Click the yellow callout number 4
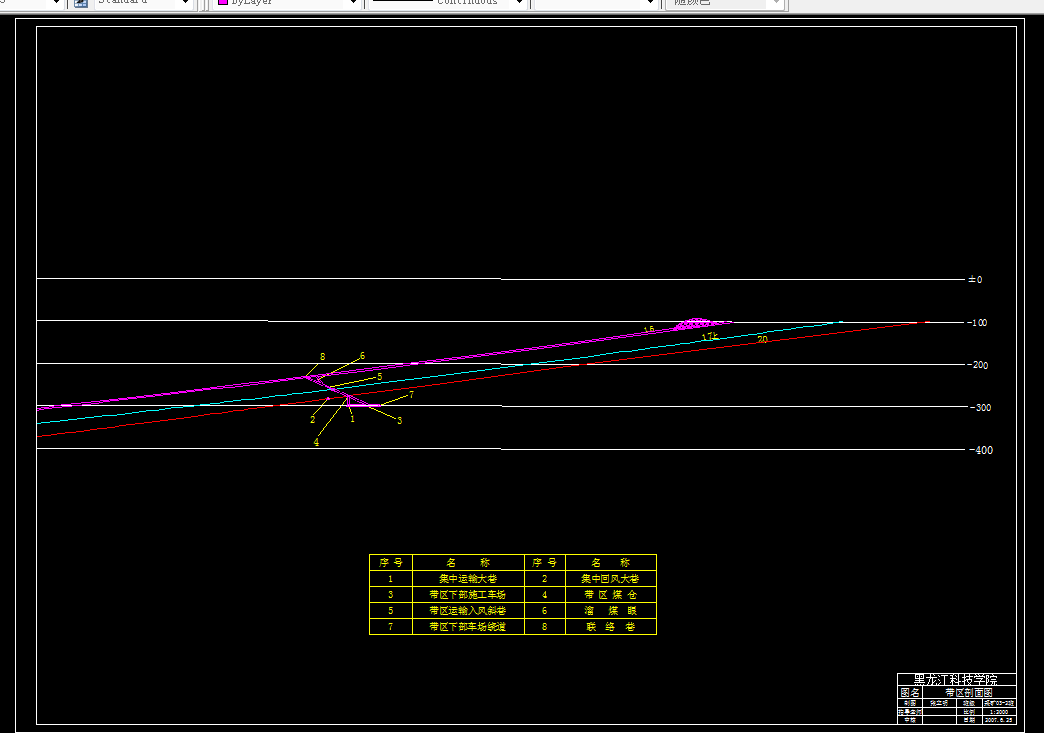 pyautogui.click(x=316, y=443)
